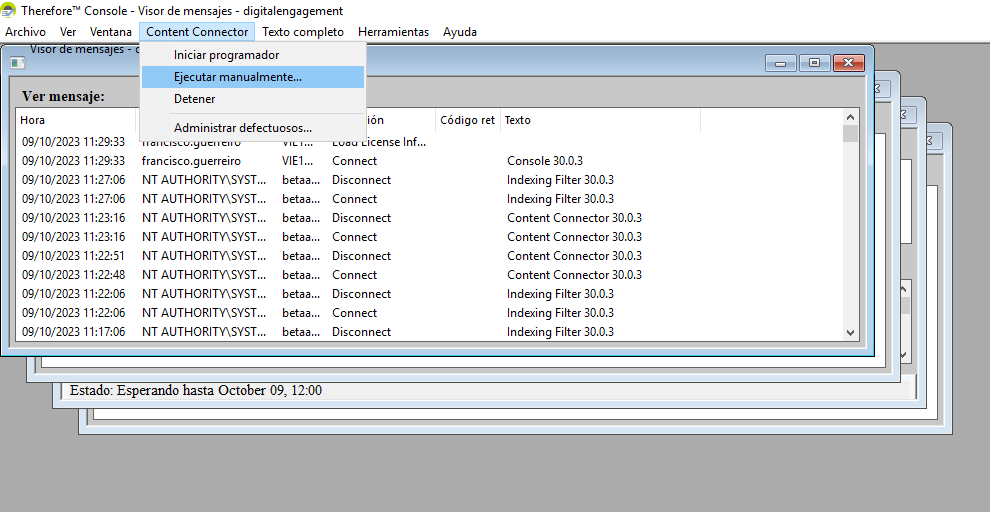Choose Detener in Content Connector menu
Screen dimensions: 990x512
(x=253, y=99)
